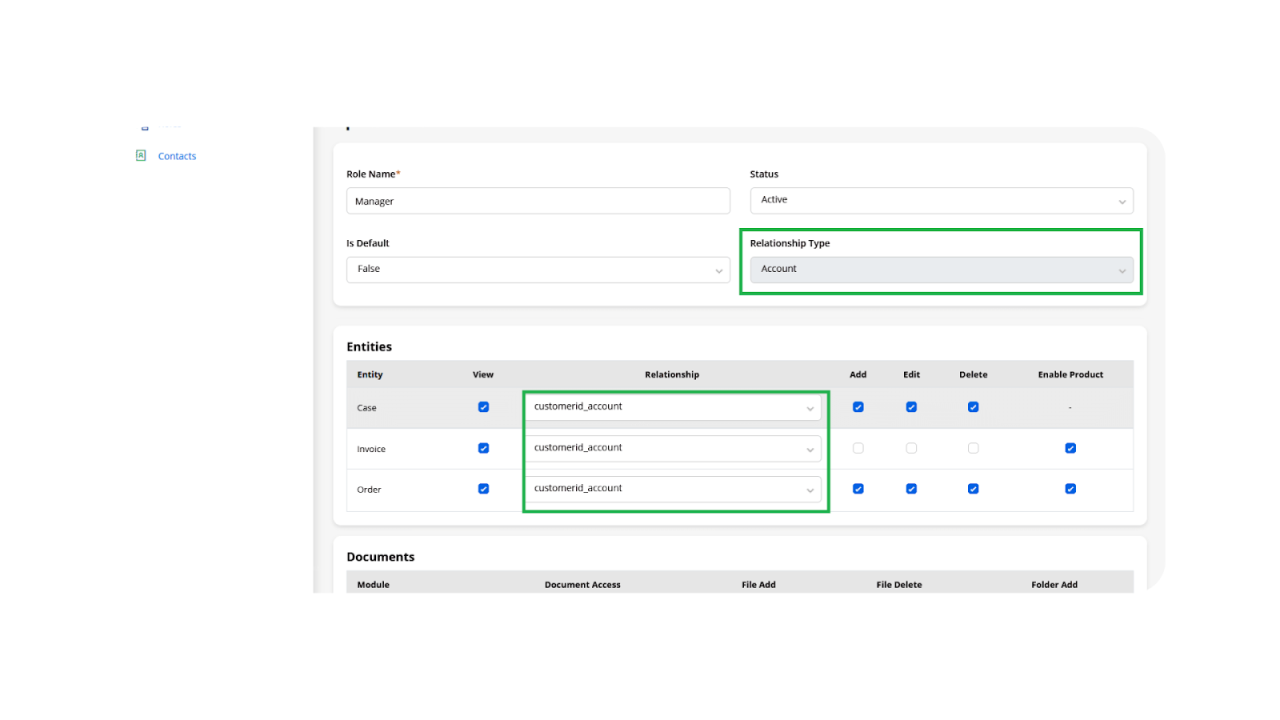Uncheck Enable Product for Order entity

(1070, 489)
